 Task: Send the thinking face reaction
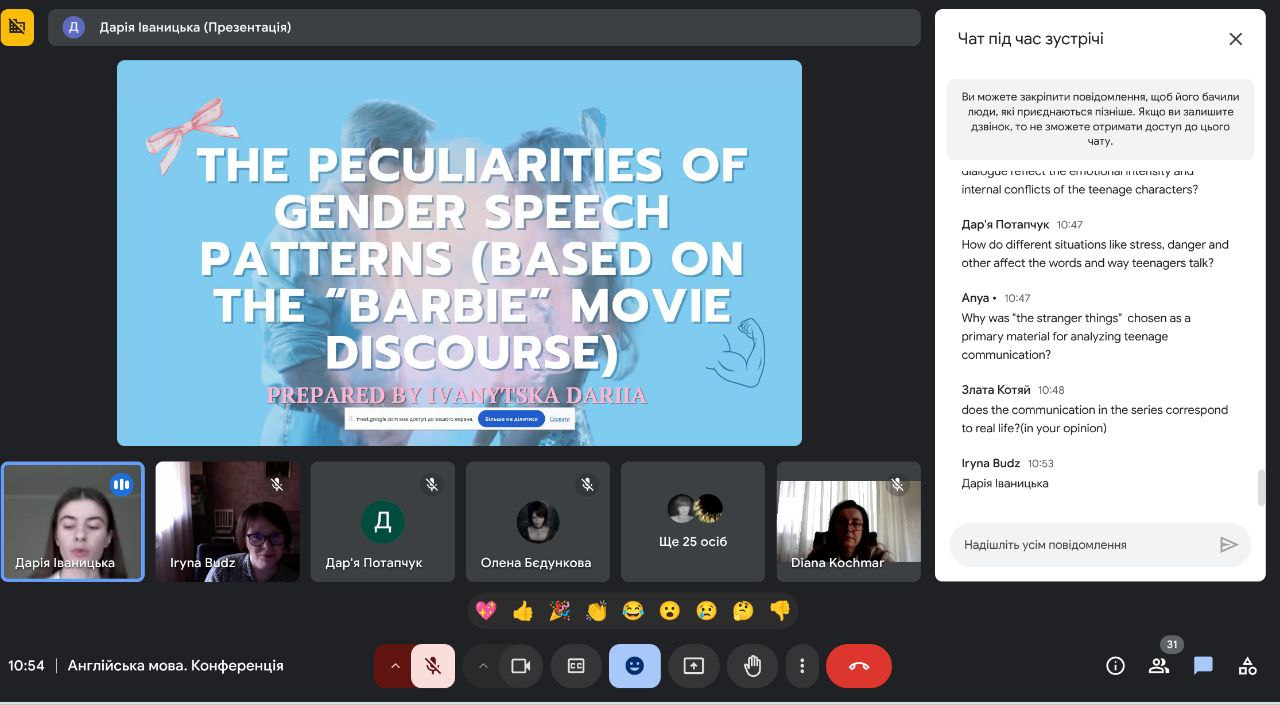tap(743, 610)
